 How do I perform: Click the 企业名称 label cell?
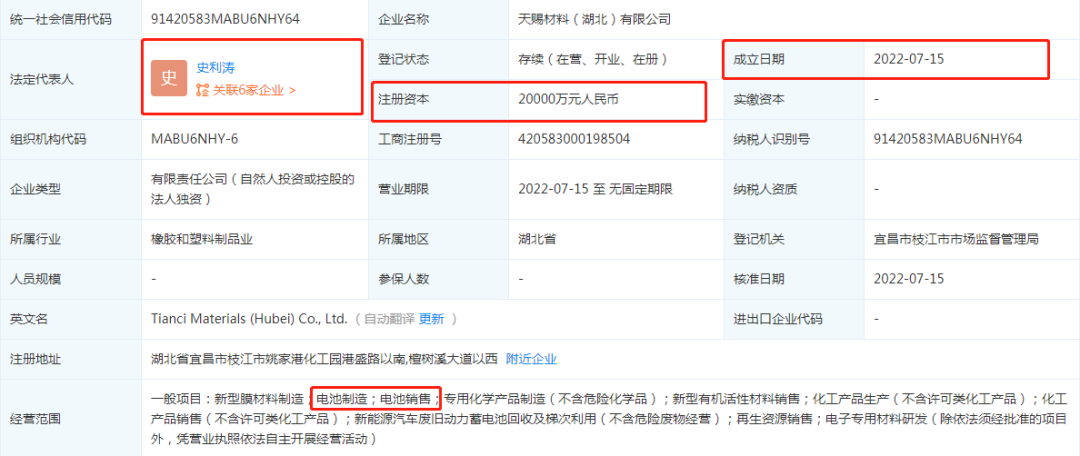pyautogui.click(x=438, y=19)
